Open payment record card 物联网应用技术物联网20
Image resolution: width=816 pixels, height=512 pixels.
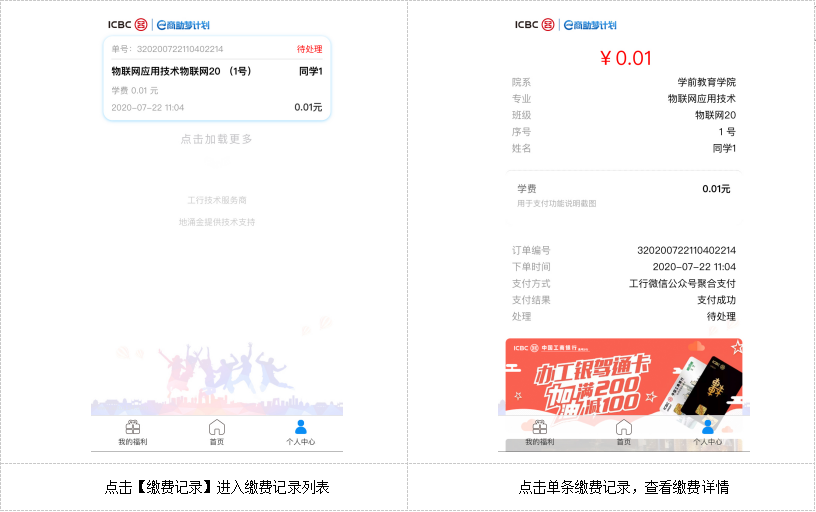tap(217, 79)
